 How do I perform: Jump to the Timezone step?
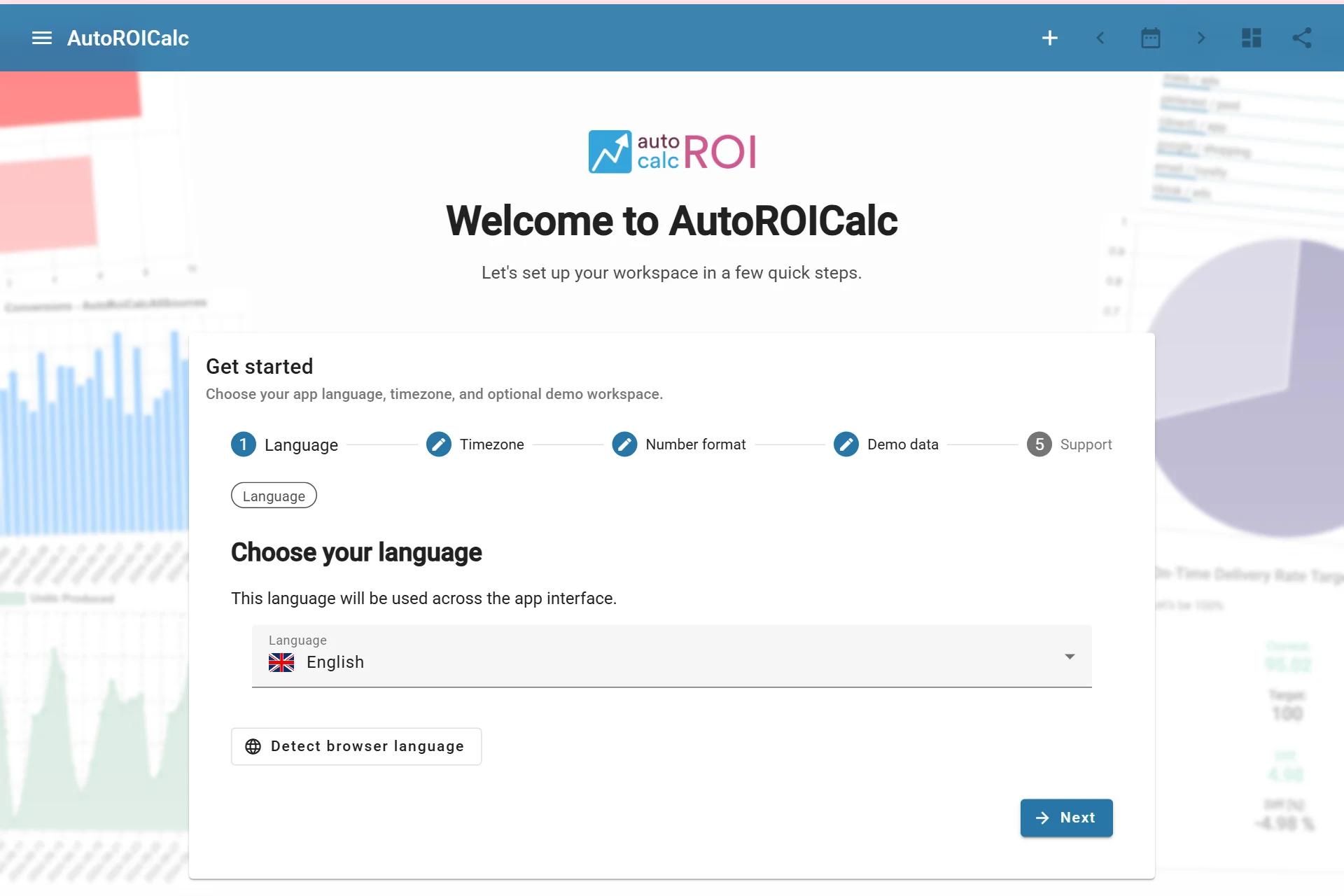coord(475,444)
